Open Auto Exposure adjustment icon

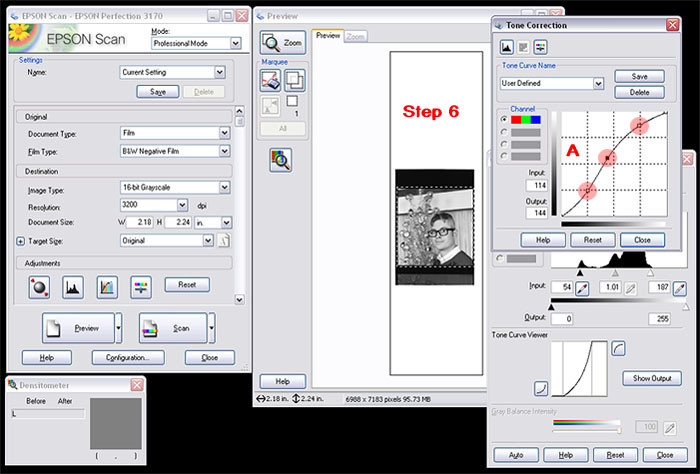pyautogui.click(x=39, y=287)
